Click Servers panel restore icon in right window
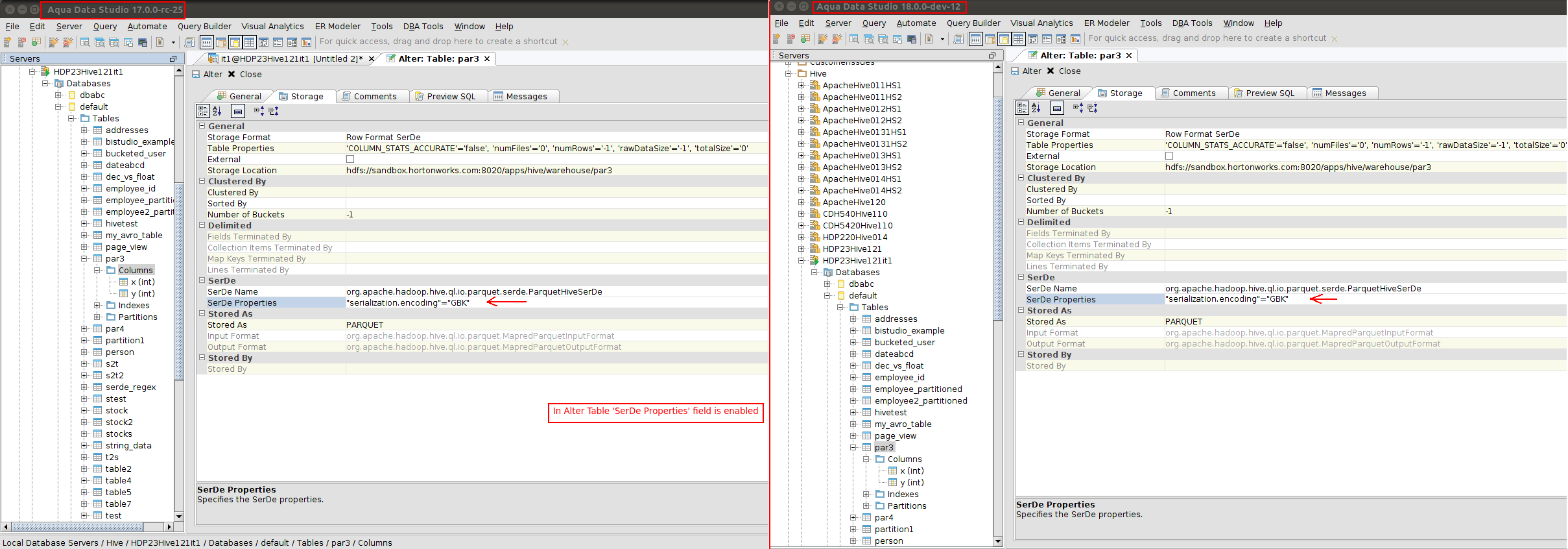Image resolution: width=1568 pixels, height=549 pixels. (x=992, y=56)
